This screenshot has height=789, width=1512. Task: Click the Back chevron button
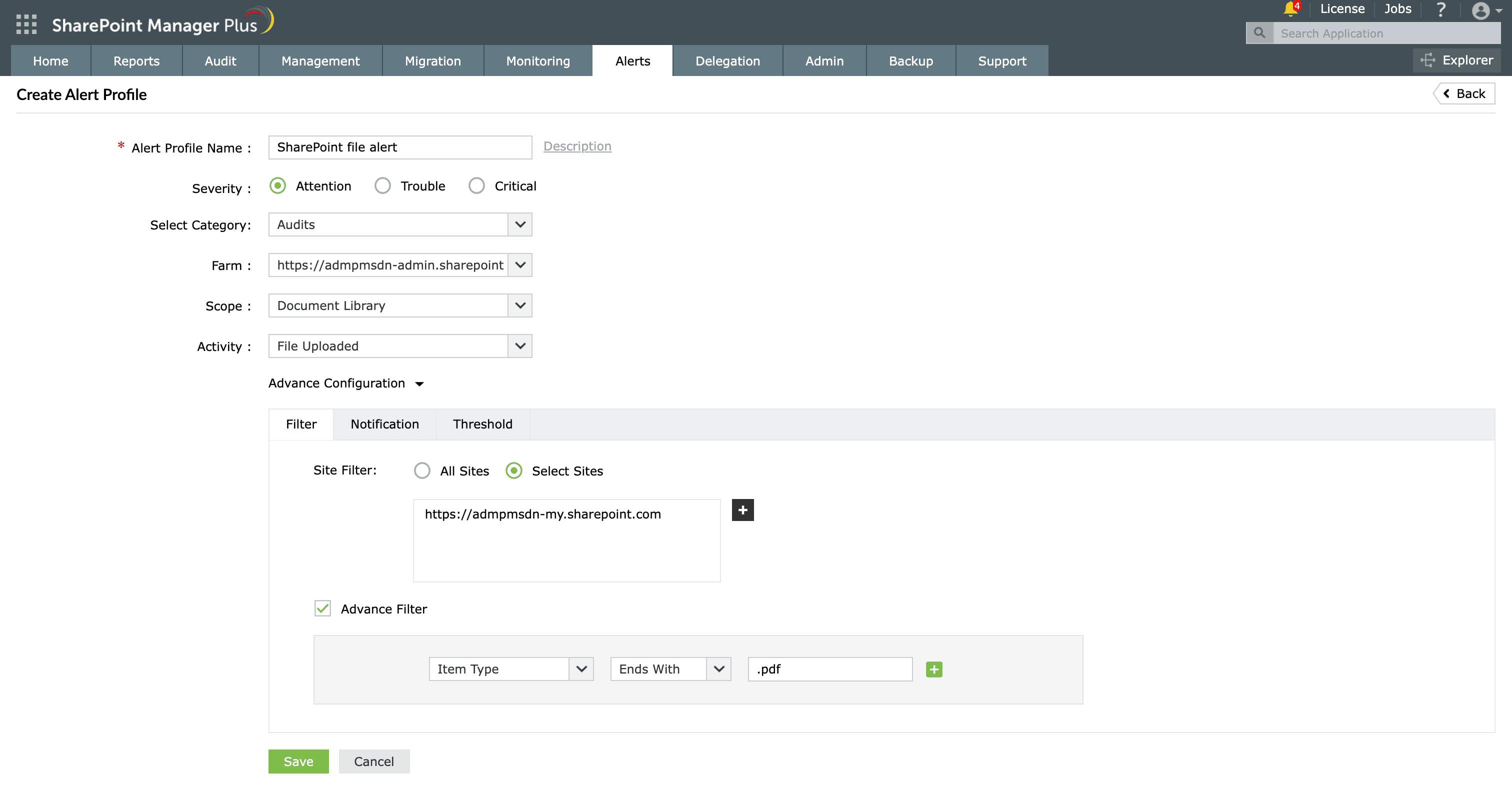[1464, 93]
